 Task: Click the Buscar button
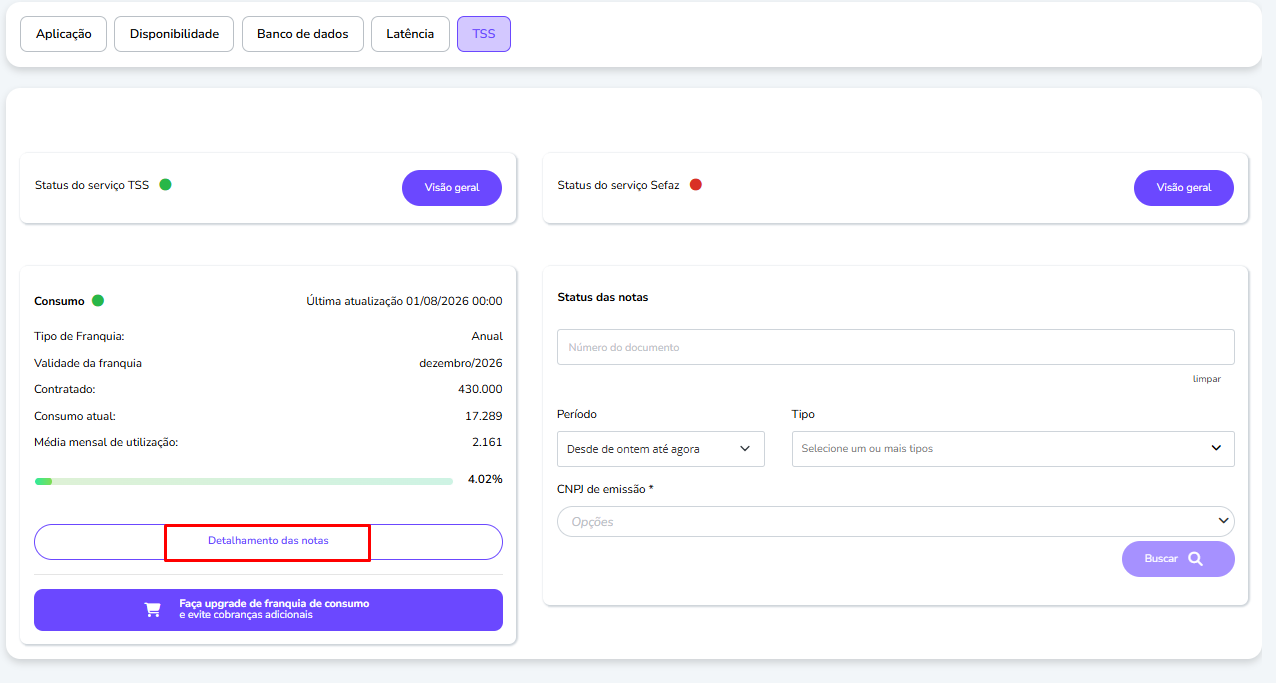click(1178, 559)
